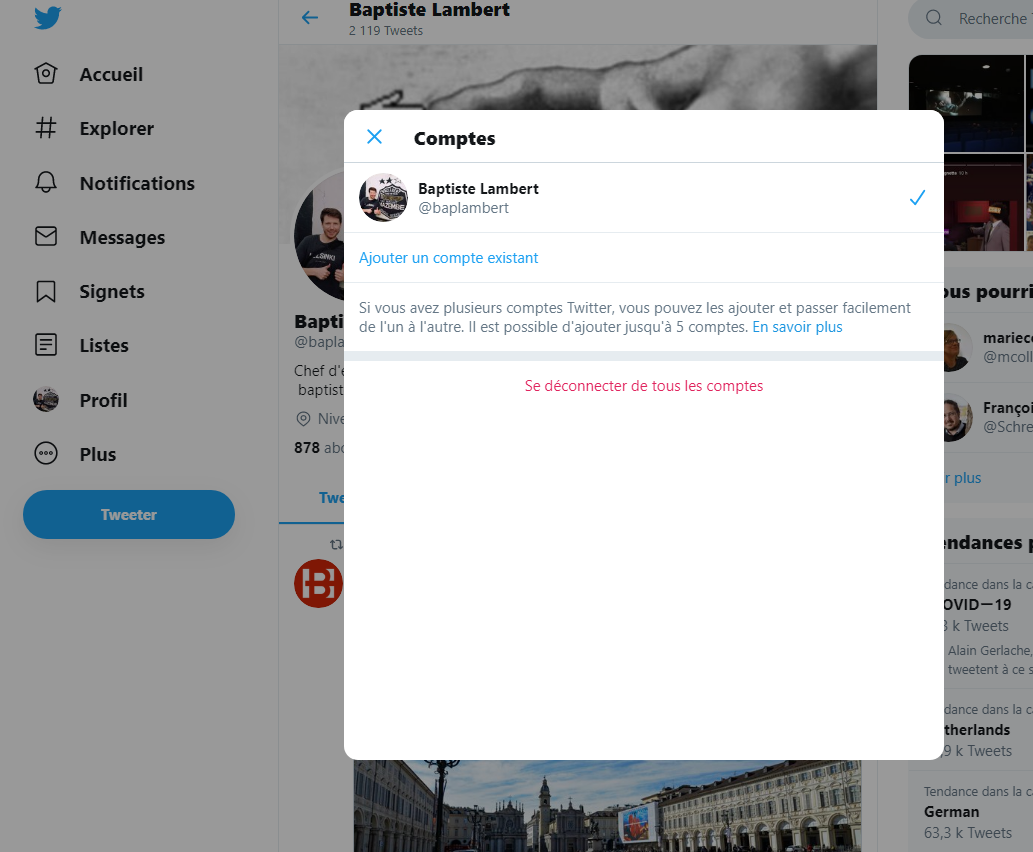The height and width of the screenshot is (852, 1033).
Task: Select Baptiste Lambert account avatar in dialog
Action: point(383,198)
